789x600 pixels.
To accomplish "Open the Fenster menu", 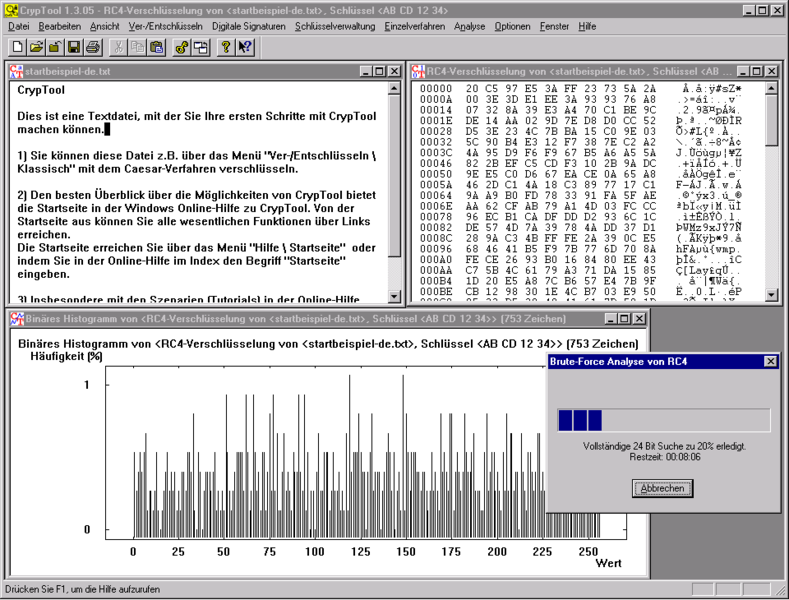I will pos(555,26).
